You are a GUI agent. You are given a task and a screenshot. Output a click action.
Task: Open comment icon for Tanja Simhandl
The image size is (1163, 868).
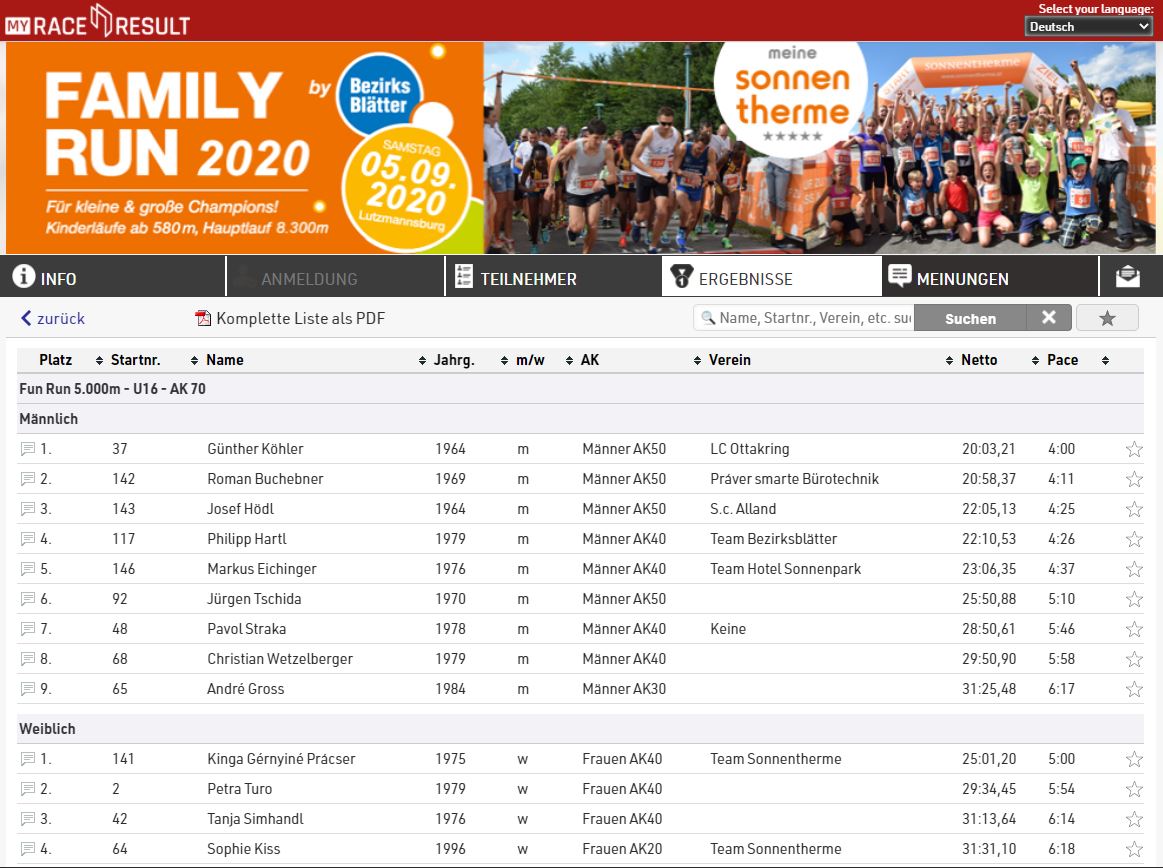pyautogui.click(x=27, y=819)
